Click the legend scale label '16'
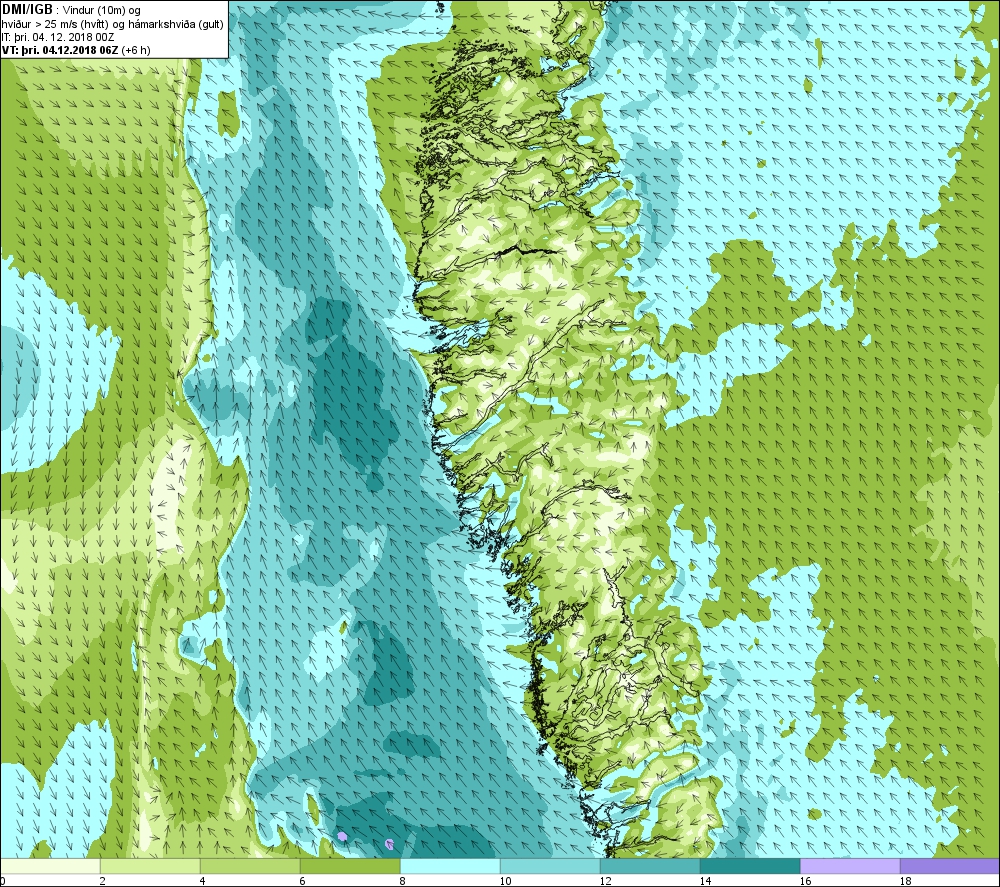The image size is (1000, 887). click(x=805, y=881)
